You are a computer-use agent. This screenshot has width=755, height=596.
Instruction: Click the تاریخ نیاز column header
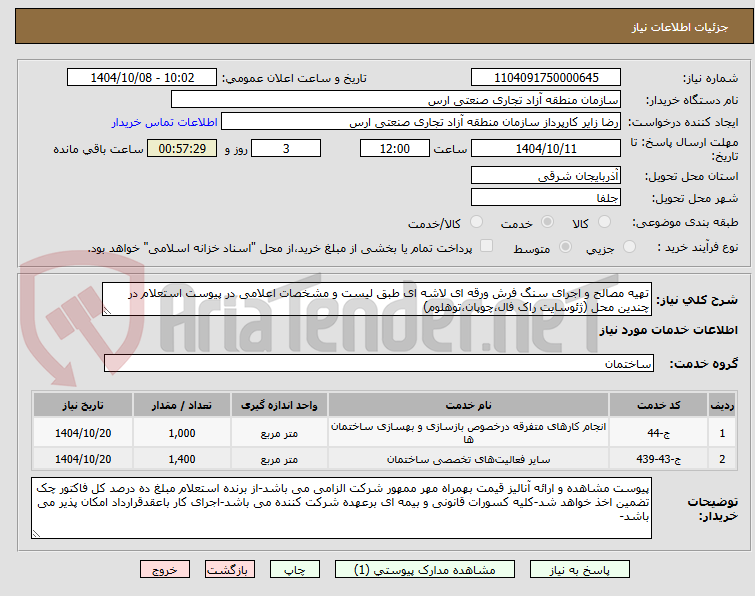pos(83,405)
